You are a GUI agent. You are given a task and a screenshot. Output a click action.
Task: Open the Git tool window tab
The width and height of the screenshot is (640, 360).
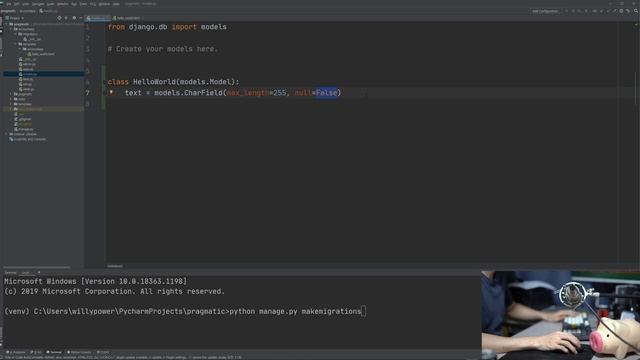click(x=36, y=352)
